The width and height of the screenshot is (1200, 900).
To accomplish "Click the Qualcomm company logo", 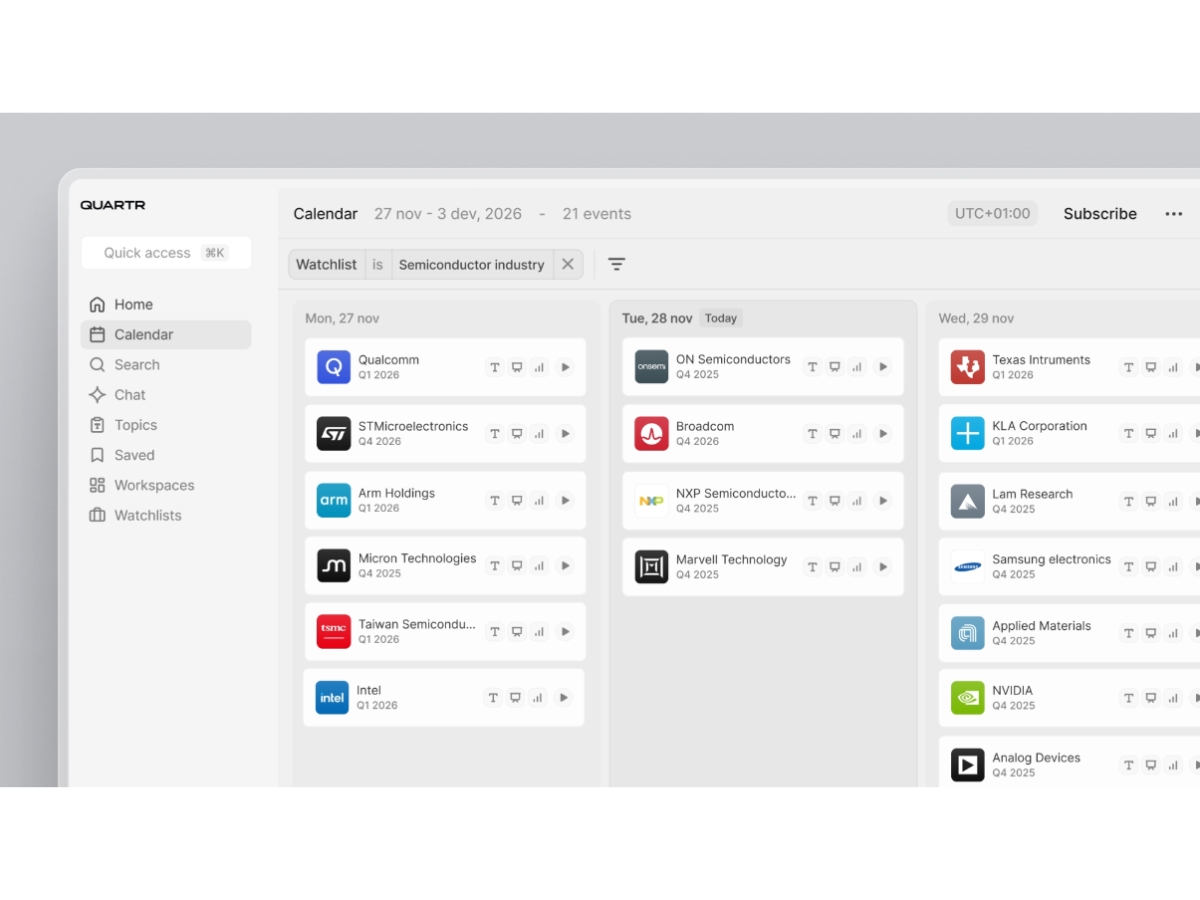I will [x=334, y=367].
